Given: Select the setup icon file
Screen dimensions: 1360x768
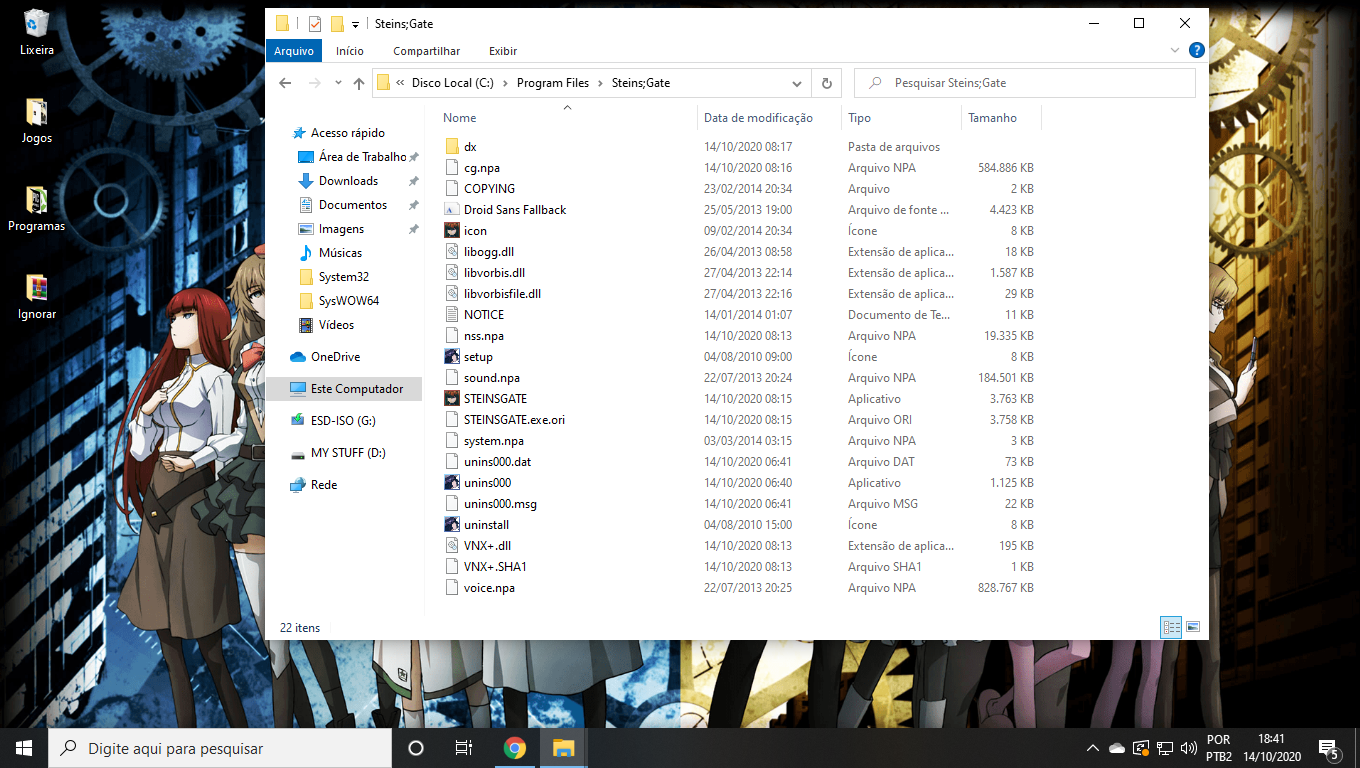Looking at the screenshot, I should point(452,357).
